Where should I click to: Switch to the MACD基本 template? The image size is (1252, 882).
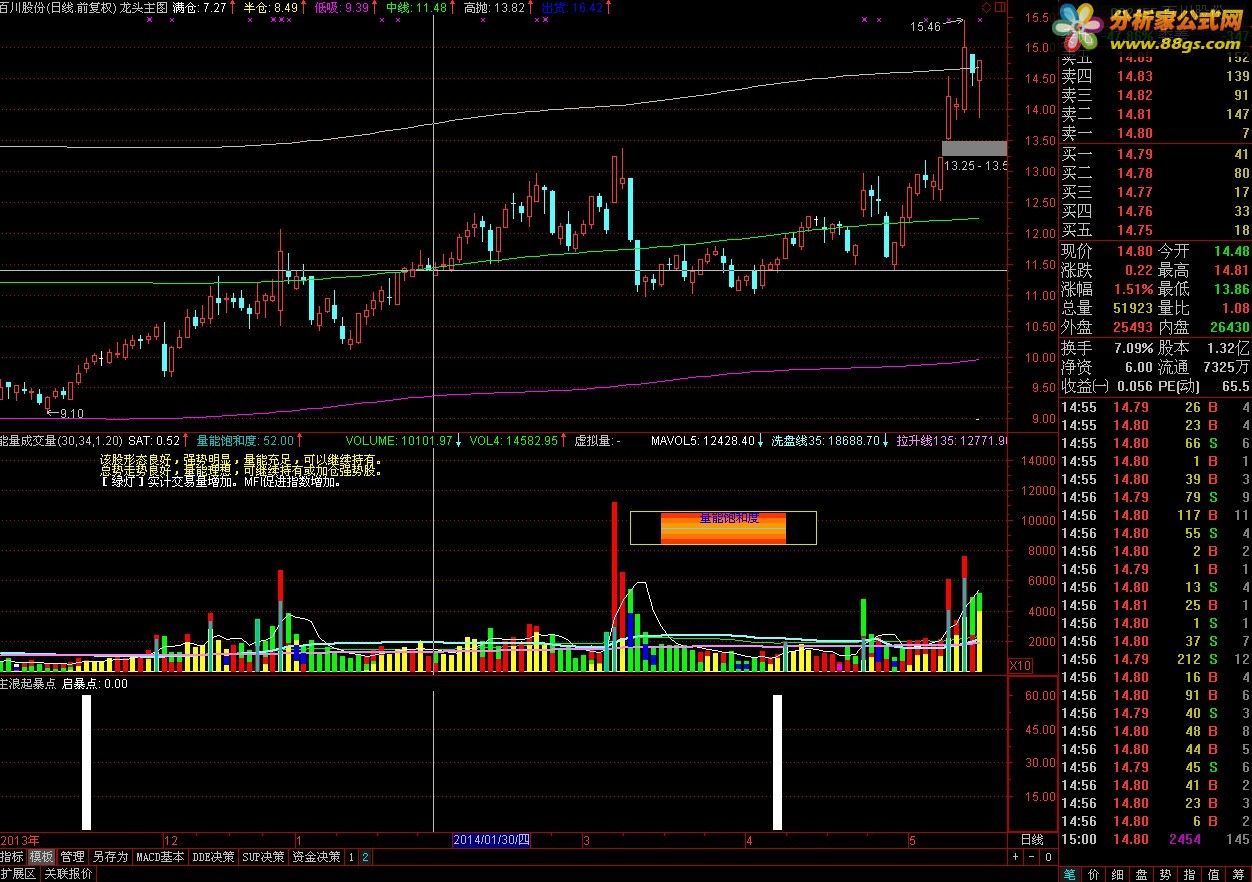(x=160, y=857)
